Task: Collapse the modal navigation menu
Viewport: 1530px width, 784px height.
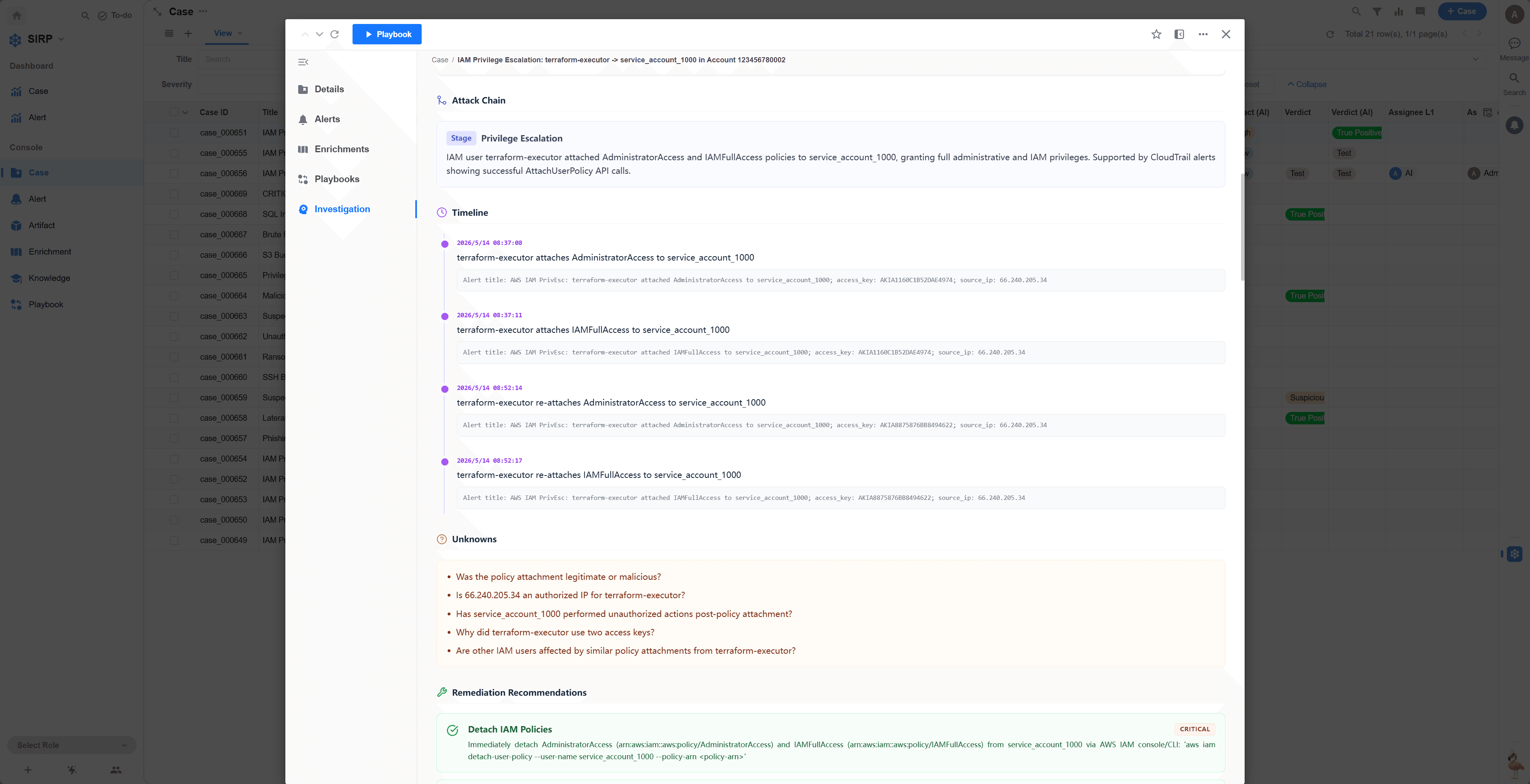Action: point(303,62)
